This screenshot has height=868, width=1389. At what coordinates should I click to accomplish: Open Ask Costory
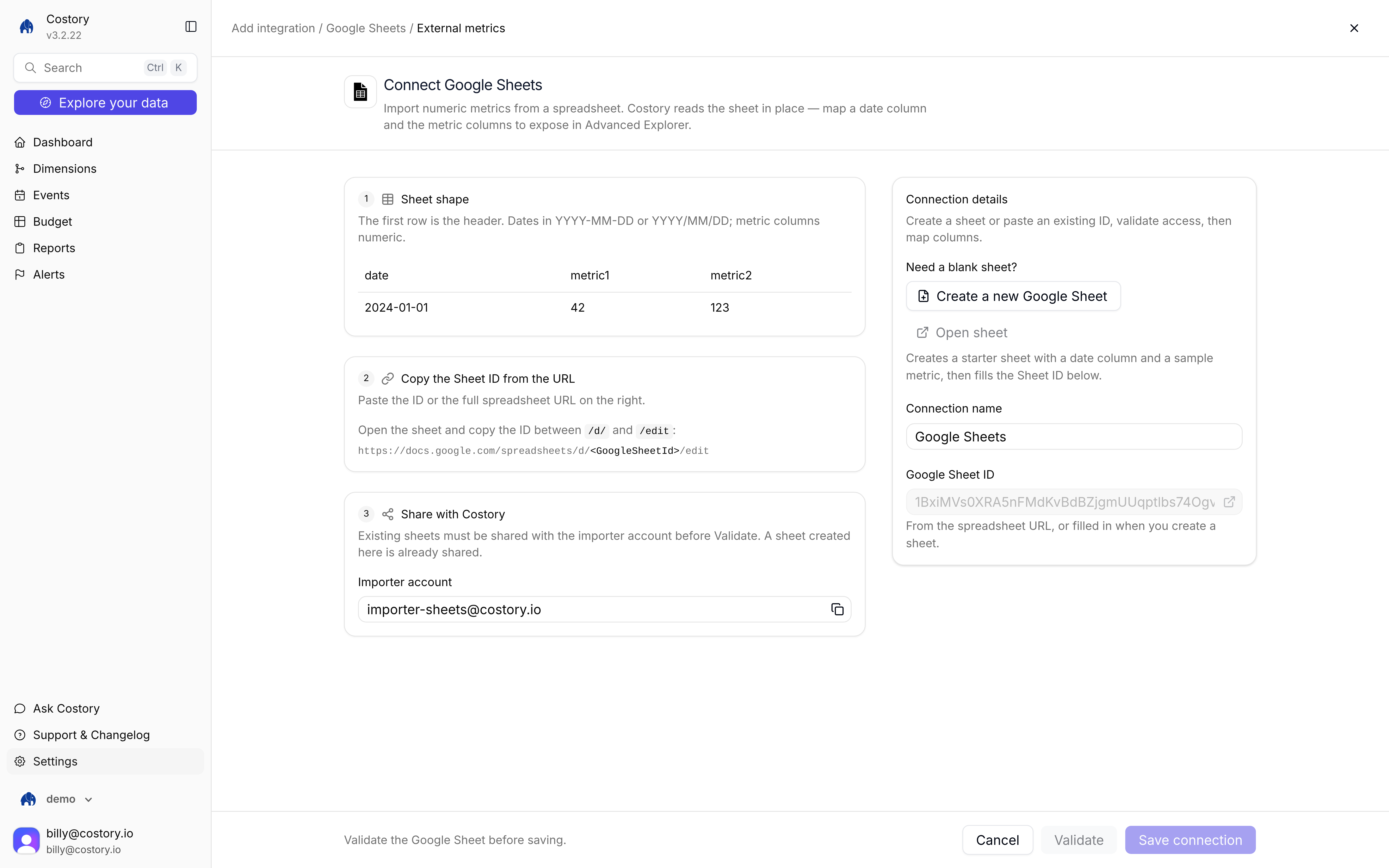(x=106, y=708)
